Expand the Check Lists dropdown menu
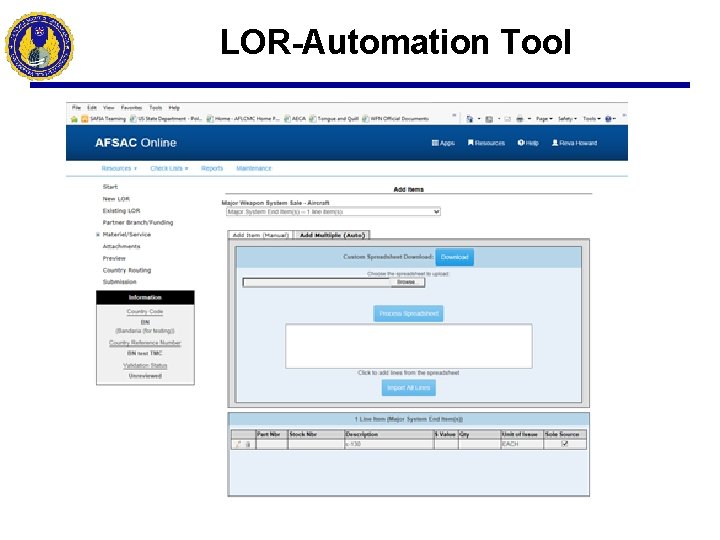The image size is (720, 540). (x=169, y=169)
